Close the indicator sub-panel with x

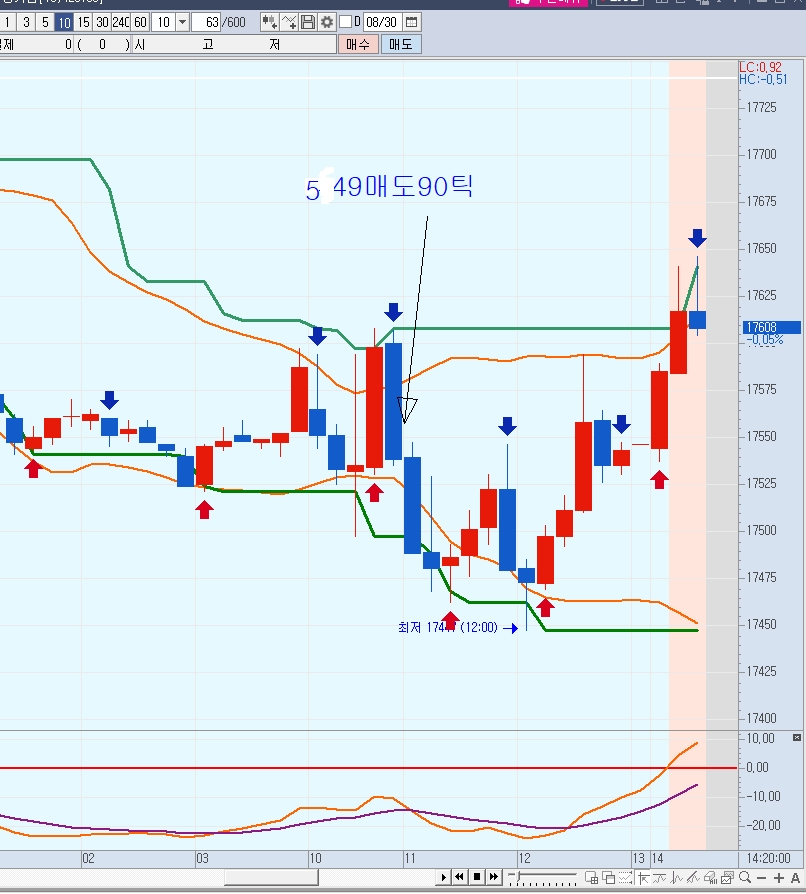797,738
